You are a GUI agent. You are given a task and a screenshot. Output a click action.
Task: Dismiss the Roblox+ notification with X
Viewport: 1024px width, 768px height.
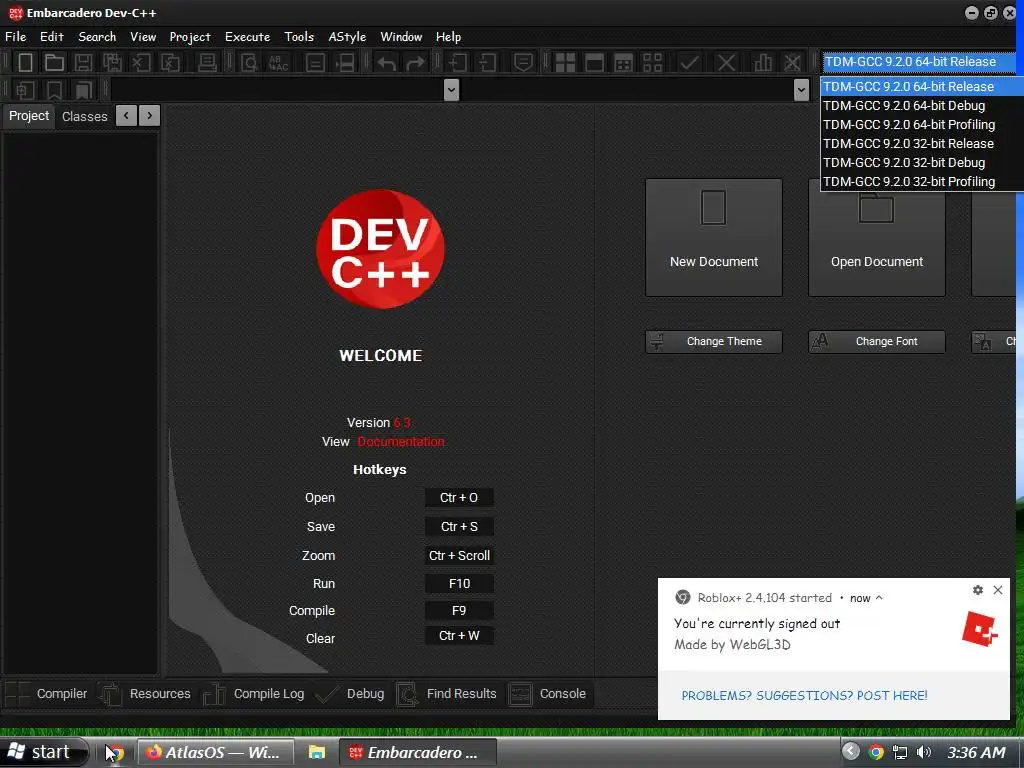click(998, 590)
